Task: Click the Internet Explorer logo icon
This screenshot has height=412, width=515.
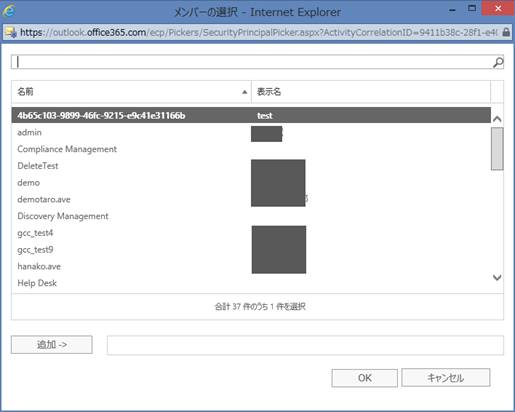Action: 8,11
